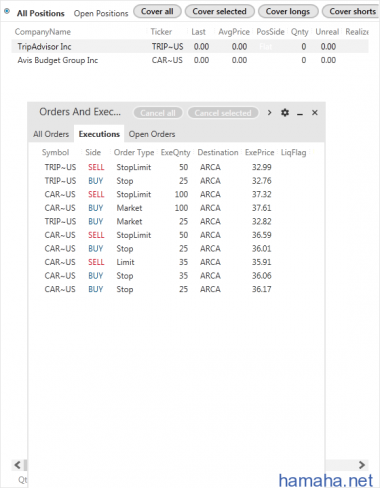Sort positions by PosSide column header

tap(270, 32)
